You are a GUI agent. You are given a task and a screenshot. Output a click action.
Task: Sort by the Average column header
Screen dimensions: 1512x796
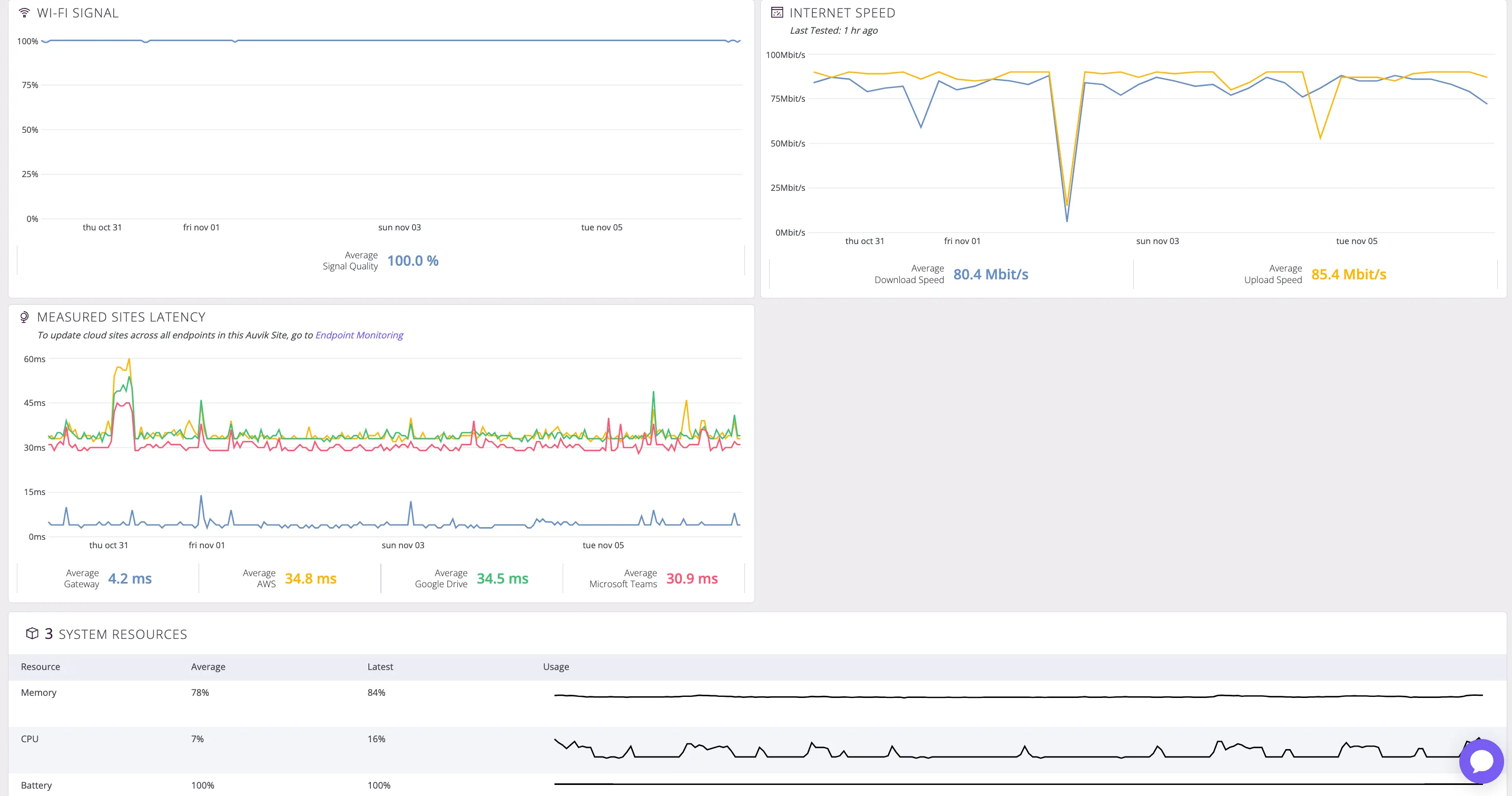(x=208, y=667)
